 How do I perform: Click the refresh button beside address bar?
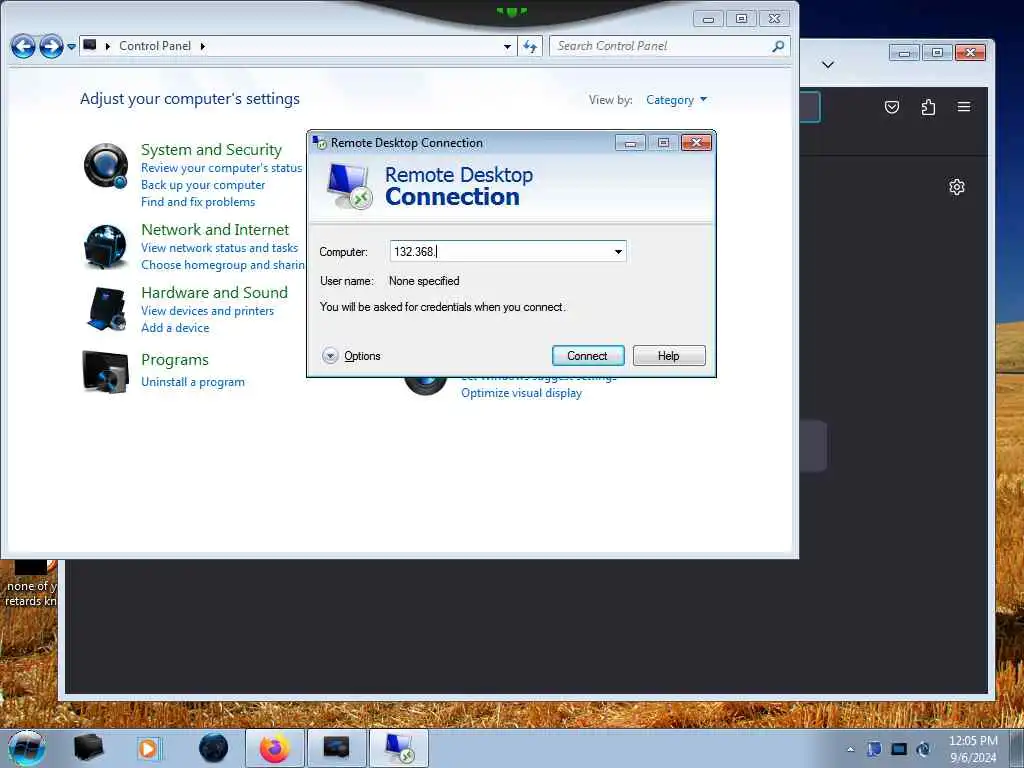(x=530, y=46)
